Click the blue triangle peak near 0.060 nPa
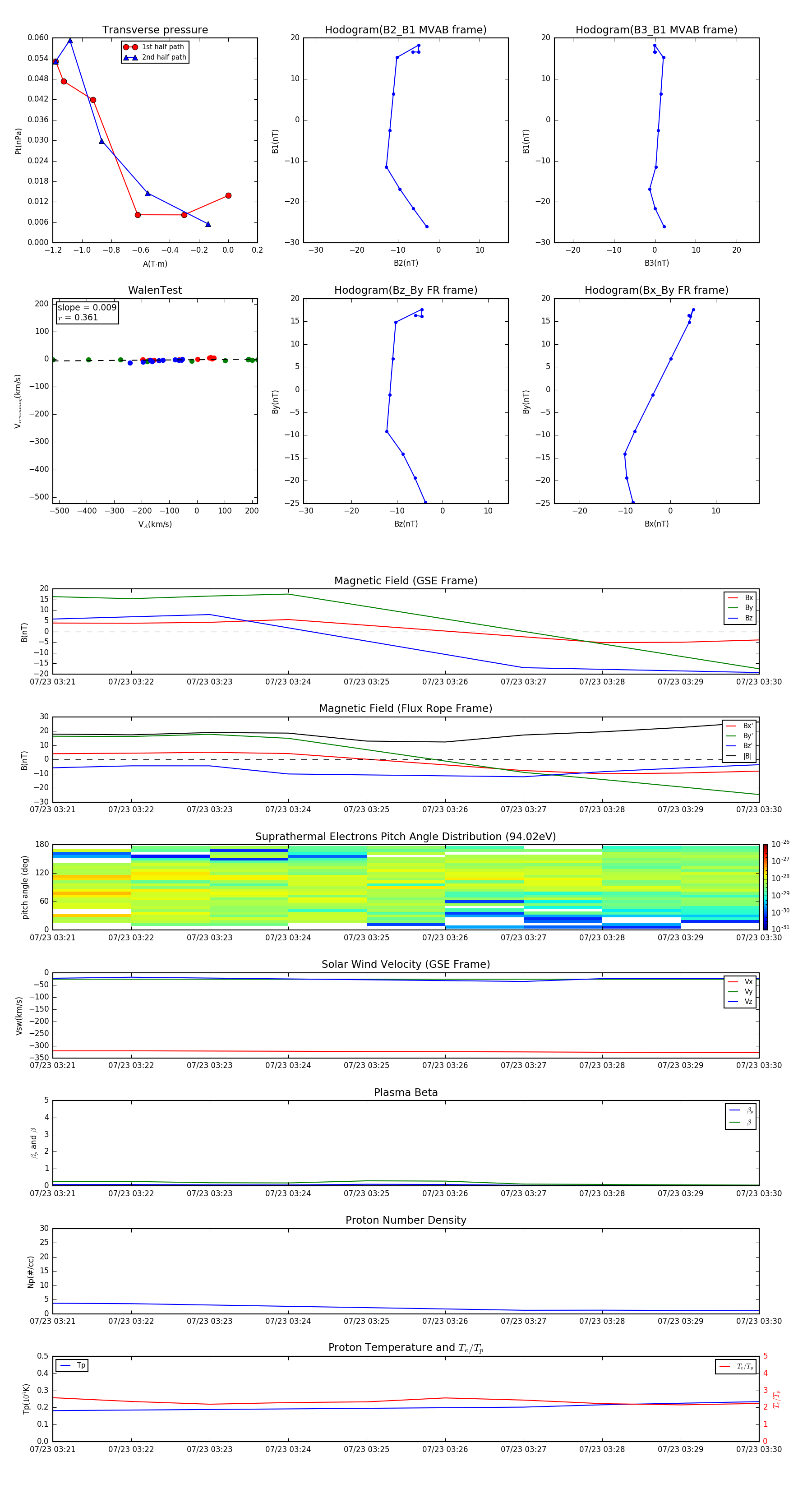 [x=70, y=41]
